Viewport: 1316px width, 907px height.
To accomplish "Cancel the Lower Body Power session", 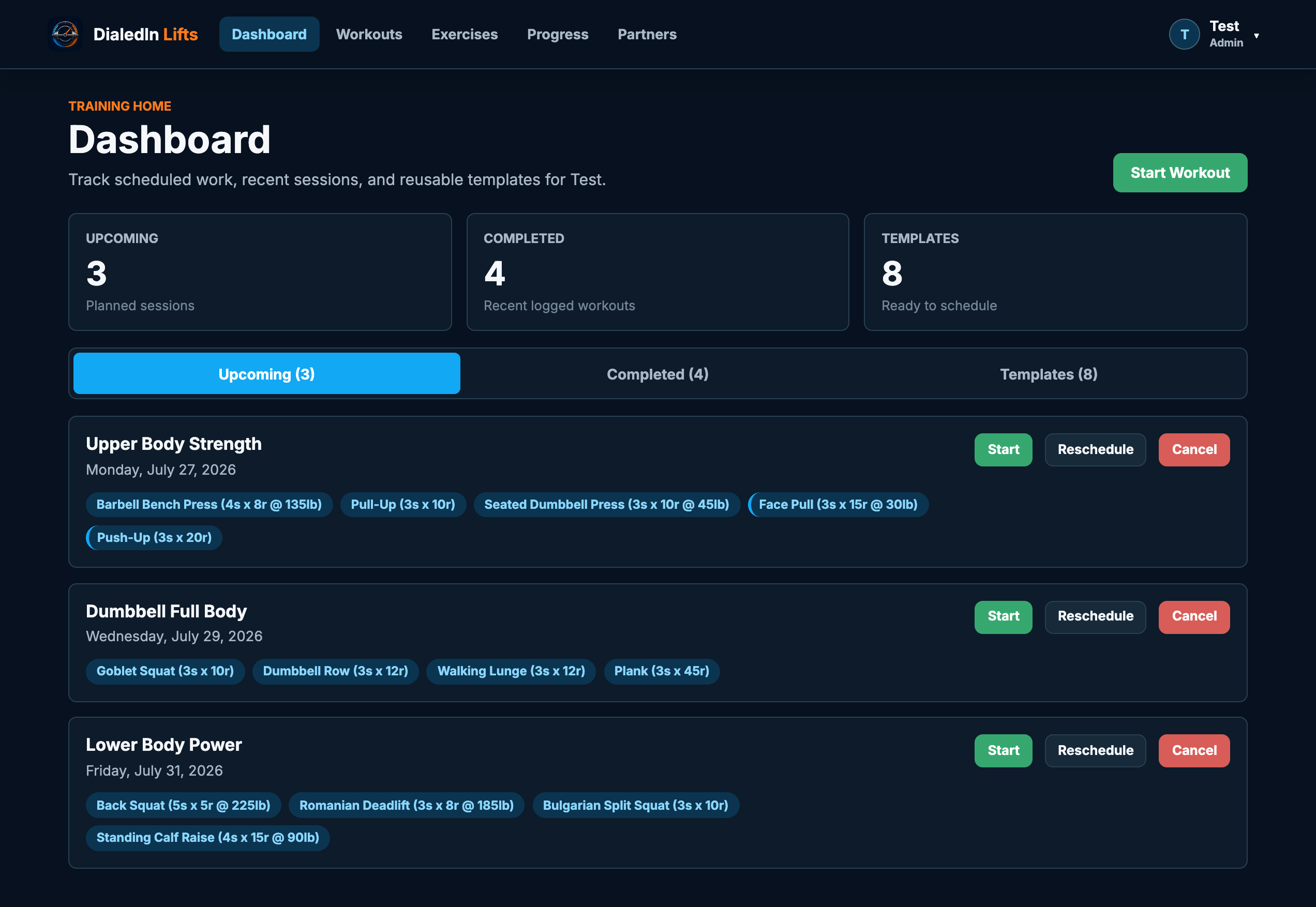I will coord(1194,751).
